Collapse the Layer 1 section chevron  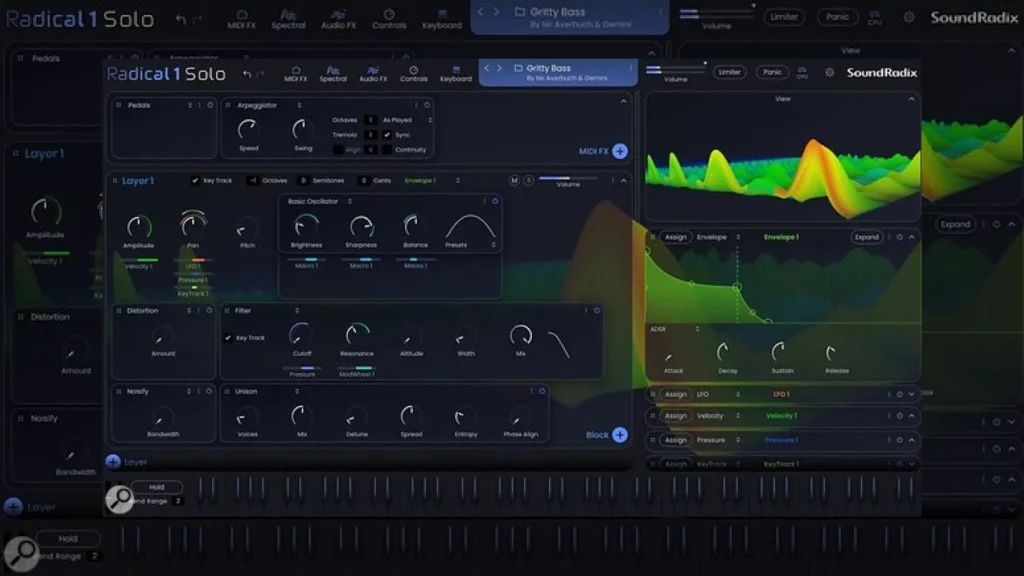(x=624, y=180)
